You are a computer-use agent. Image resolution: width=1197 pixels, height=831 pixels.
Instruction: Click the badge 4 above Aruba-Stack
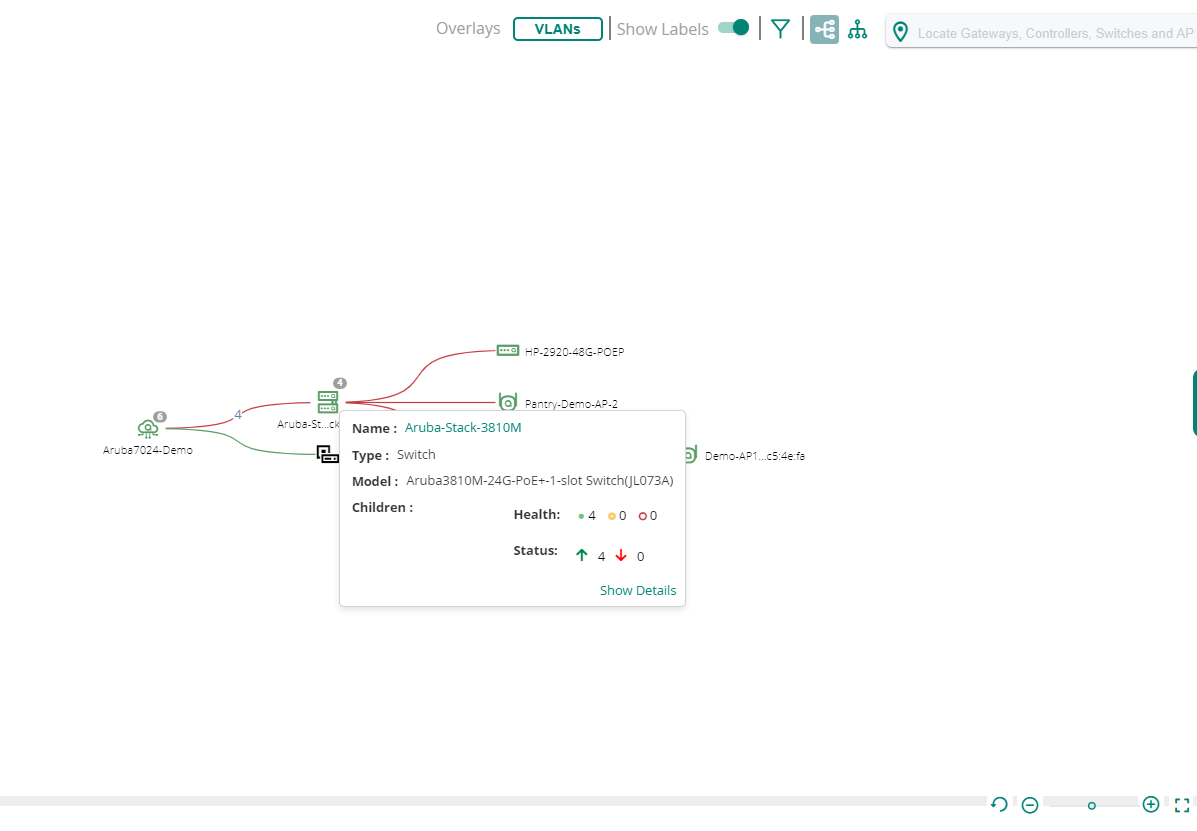pos(340,383)
